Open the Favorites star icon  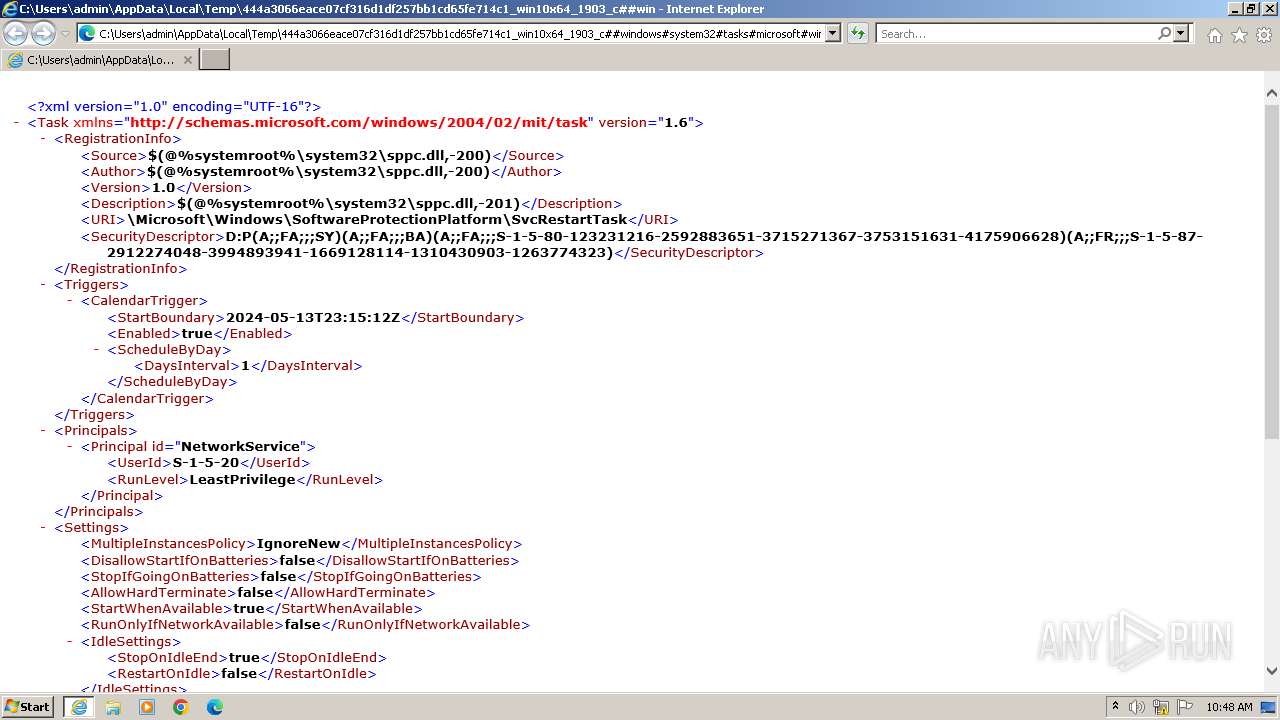tap(1239, 35)
